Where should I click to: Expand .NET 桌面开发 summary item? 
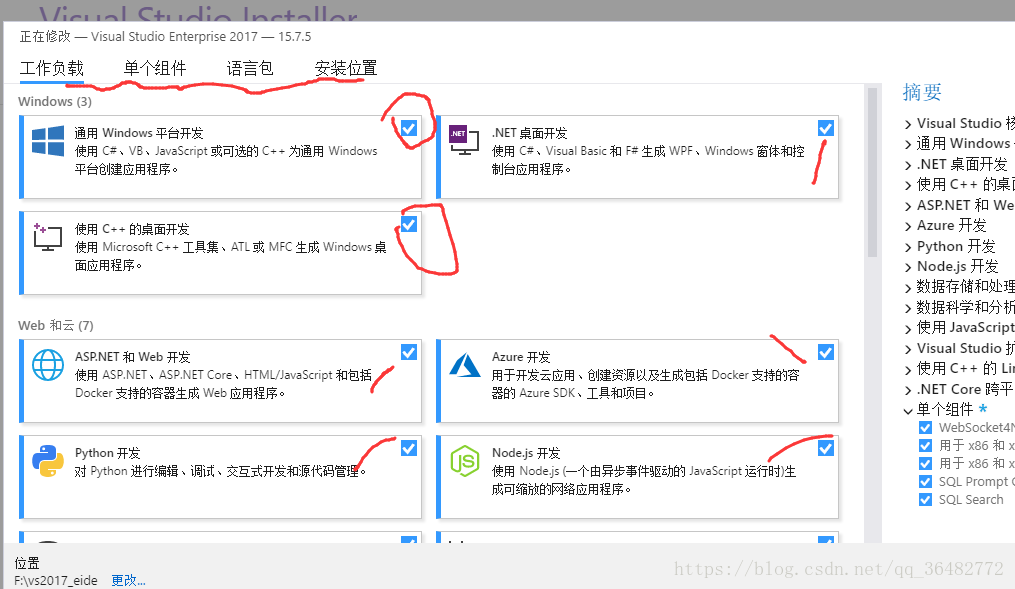tap(908, 165)
